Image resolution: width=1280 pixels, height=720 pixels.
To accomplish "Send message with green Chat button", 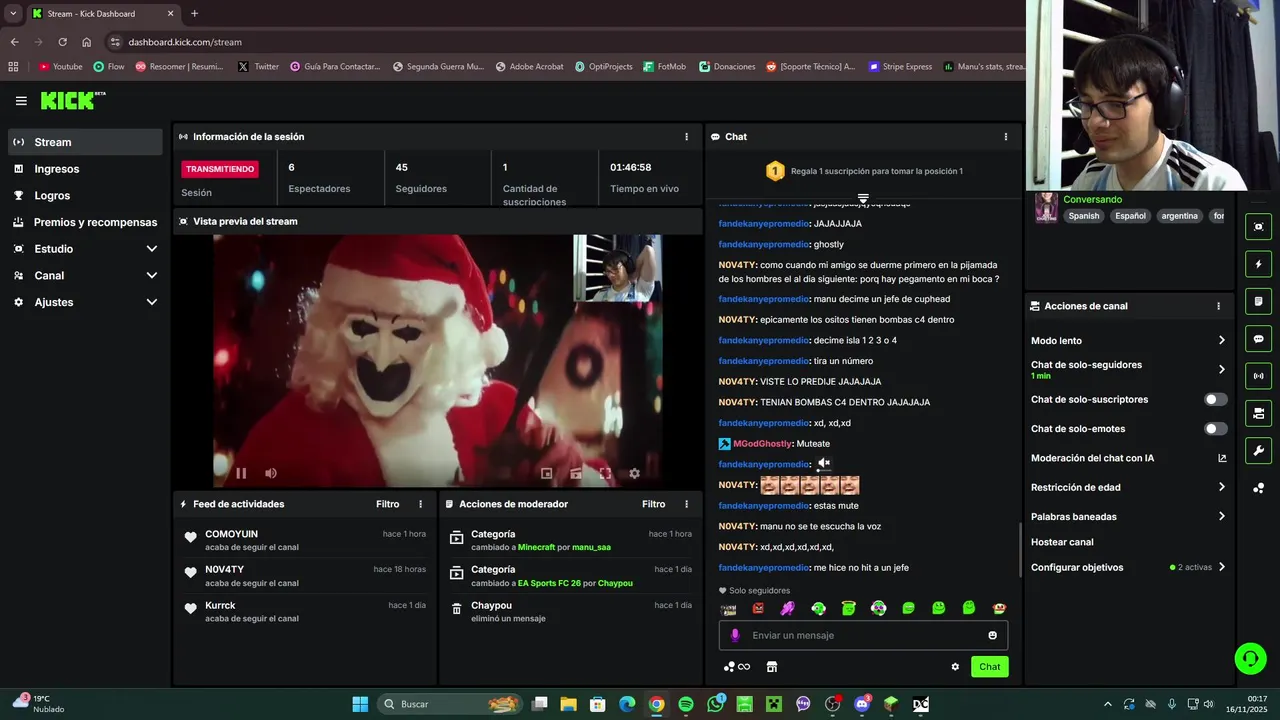I will pyautogui.click(x=989, y=667).
